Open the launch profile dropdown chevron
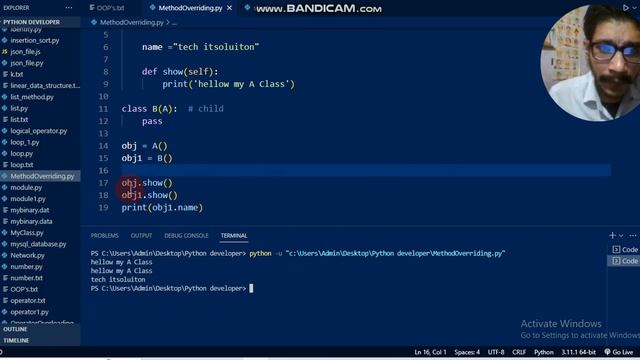 click(621, 236)
